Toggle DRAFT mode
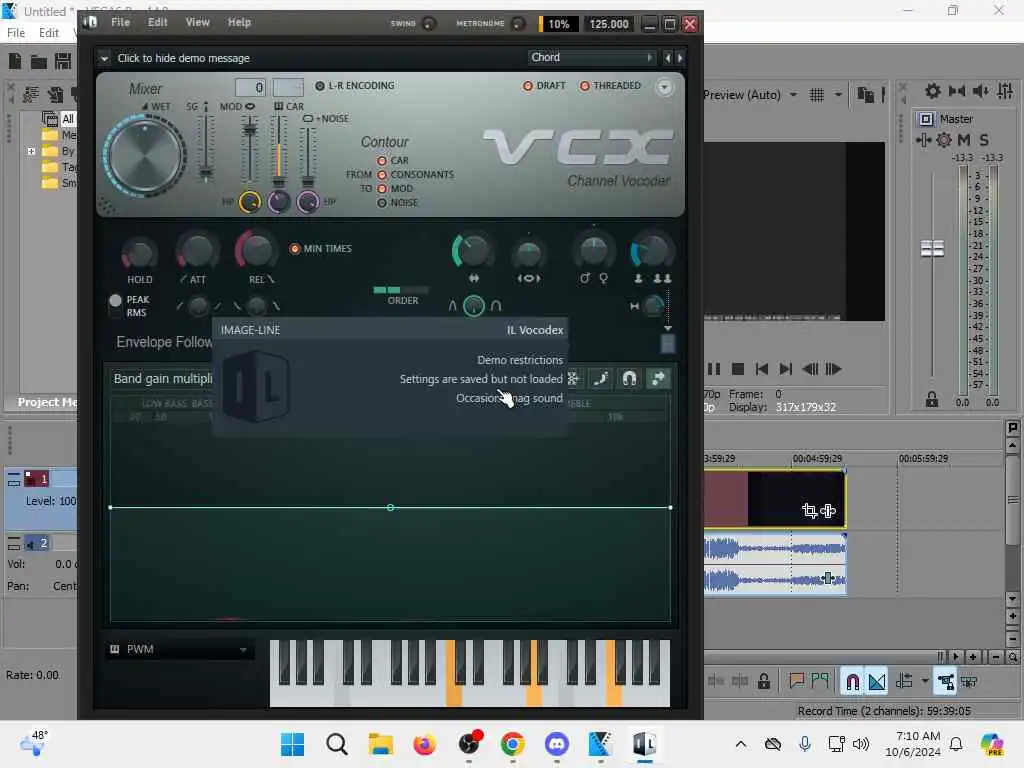 [x=544, y=86]
